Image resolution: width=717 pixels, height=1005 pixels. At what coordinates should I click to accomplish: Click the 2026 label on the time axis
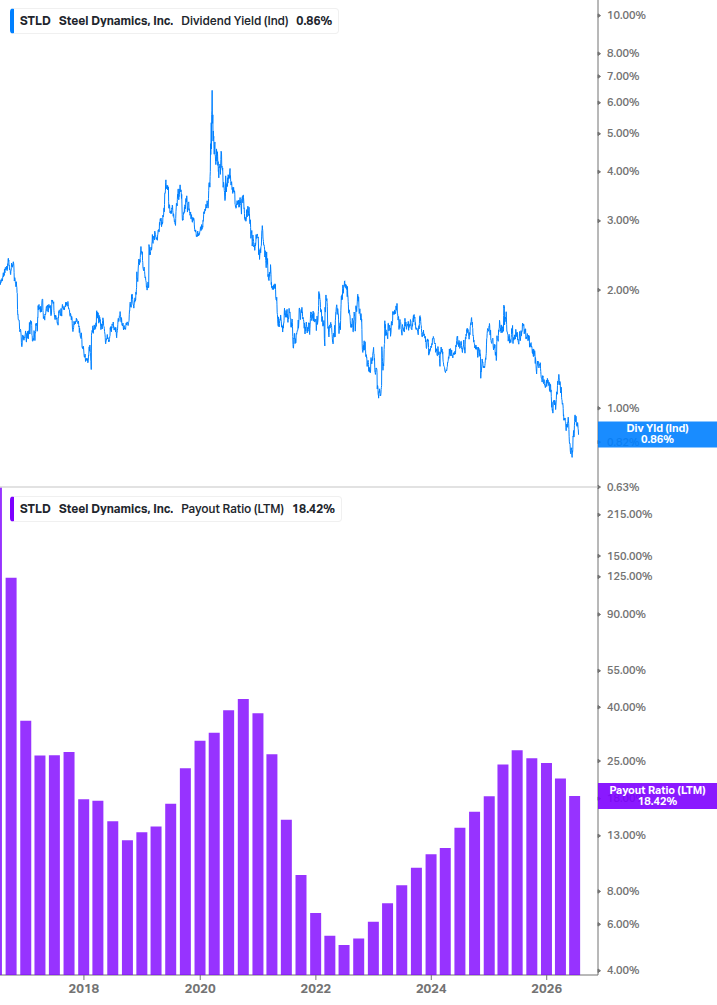547,988
